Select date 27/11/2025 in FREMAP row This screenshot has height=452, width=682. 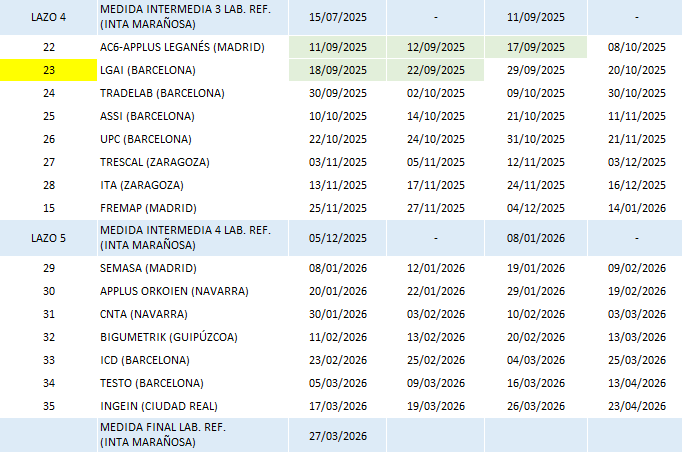435,208
